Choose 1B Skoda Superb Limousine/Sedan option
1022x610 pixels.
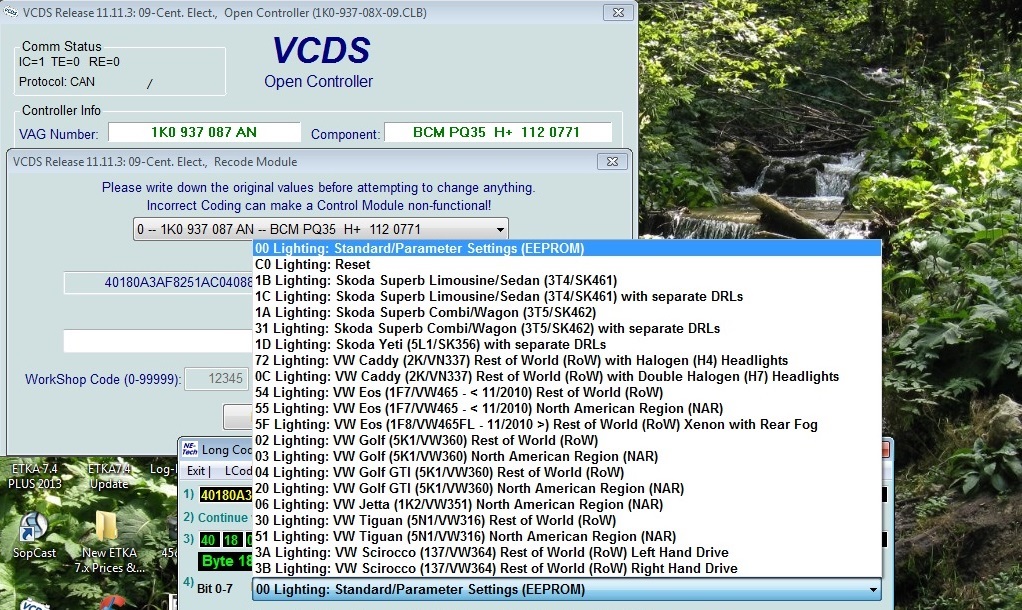pos(566,280)
